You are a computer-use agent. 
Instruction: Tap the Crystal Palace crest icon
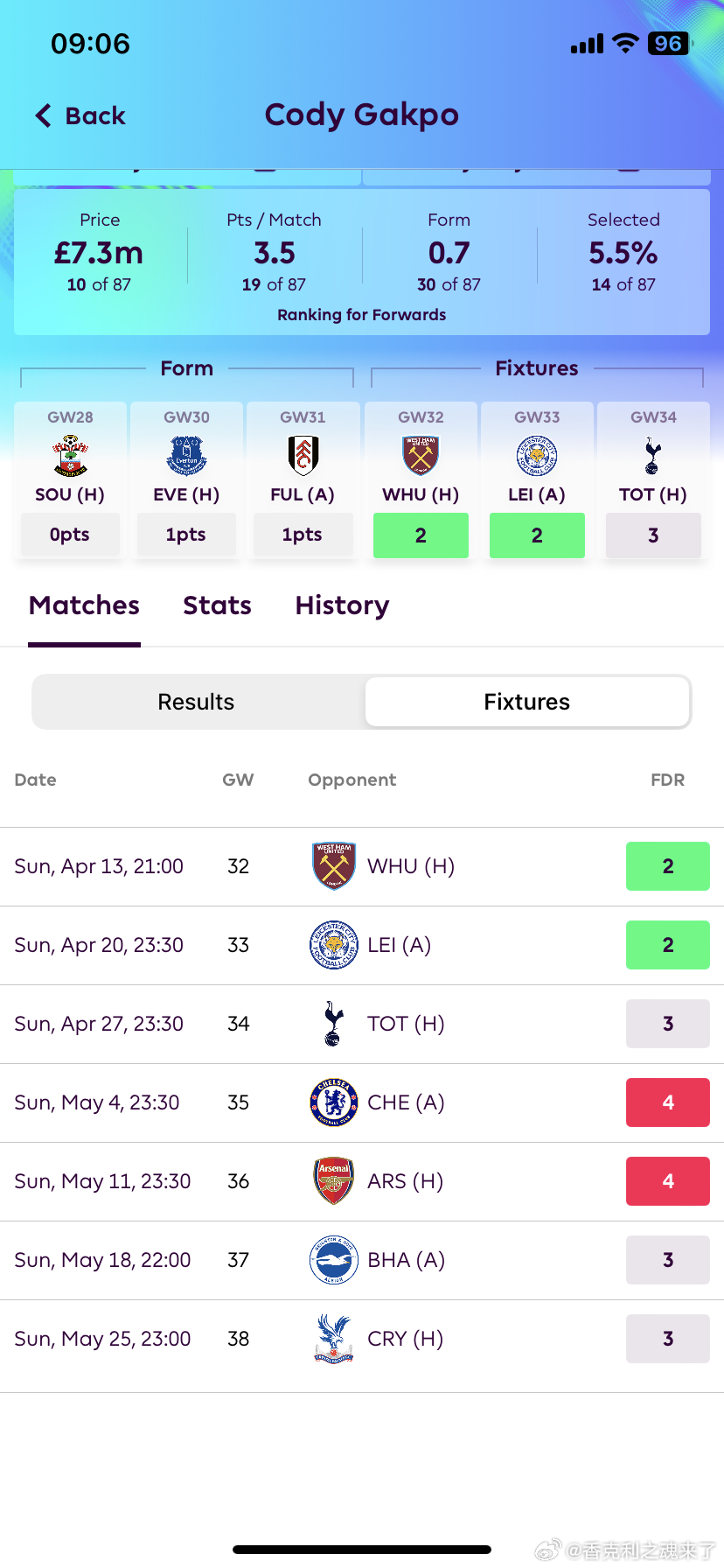pos(334,1339)
